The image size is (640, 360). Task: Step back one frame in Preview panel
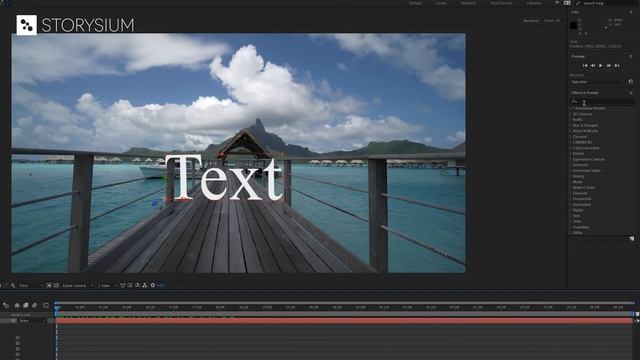(x=593, y=65)
